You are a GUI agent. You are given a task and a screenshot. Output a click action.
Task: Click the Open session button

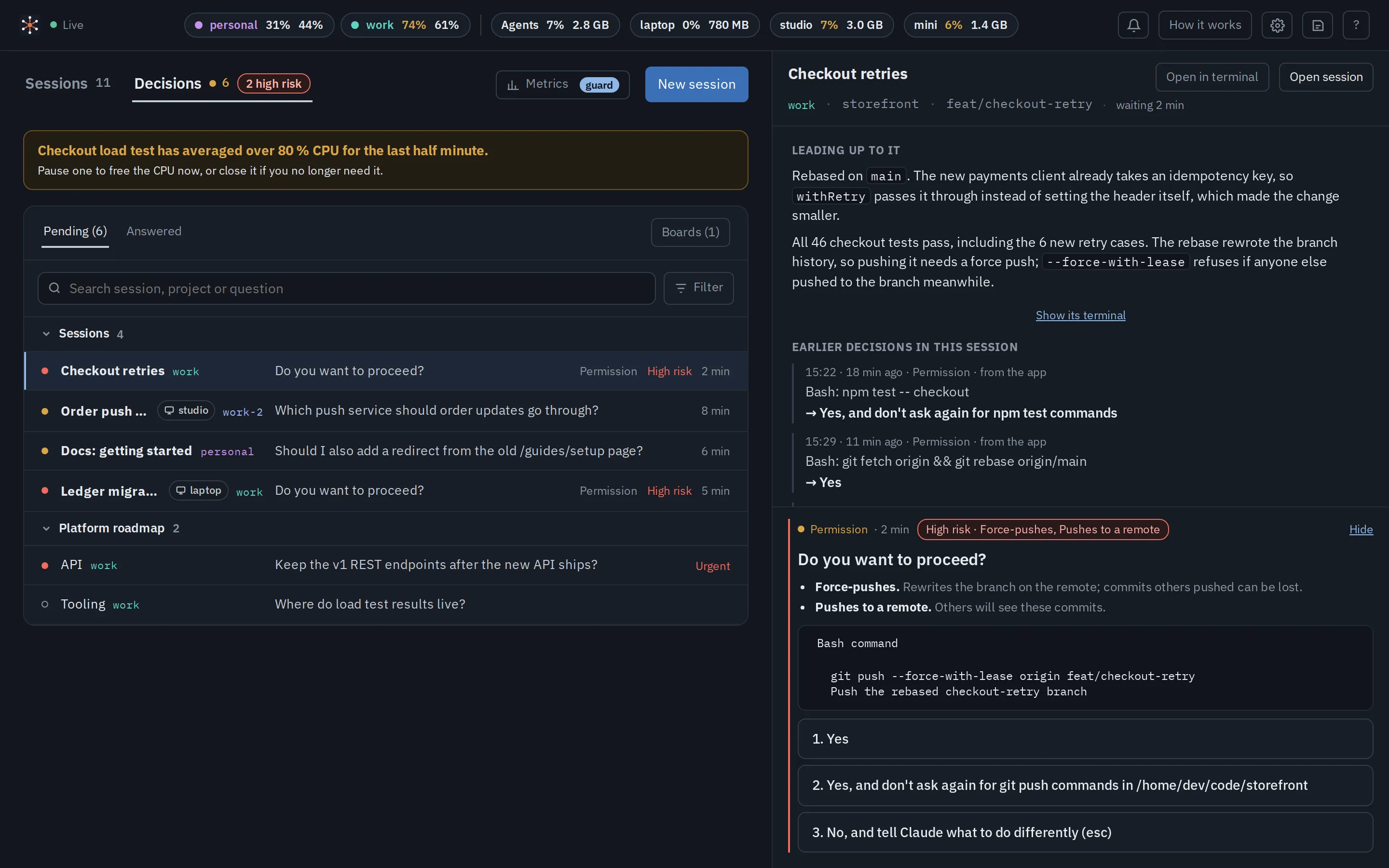[1325, 77]
